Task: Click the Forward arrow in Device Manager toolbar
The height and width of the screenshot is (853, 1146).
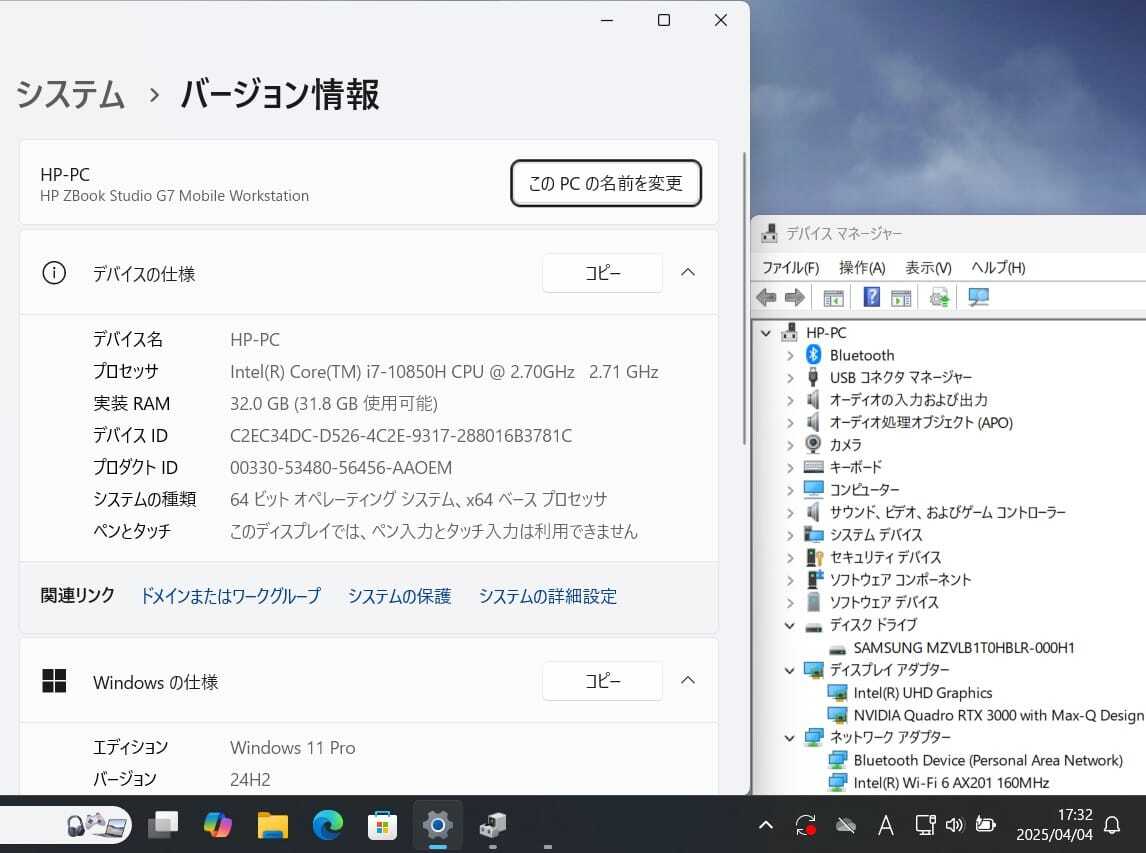Action: pyautogui.click(x=794, y=297)
